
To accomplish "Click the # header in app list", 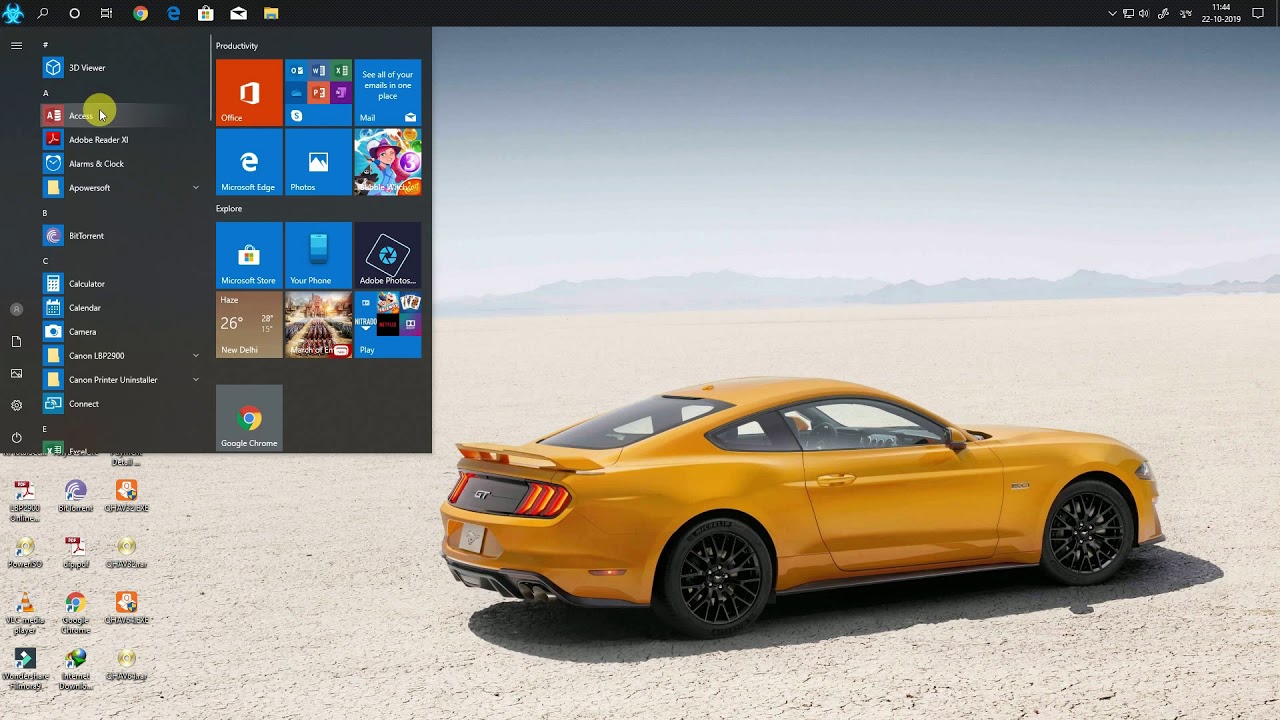I will click(x=45, y=45).
